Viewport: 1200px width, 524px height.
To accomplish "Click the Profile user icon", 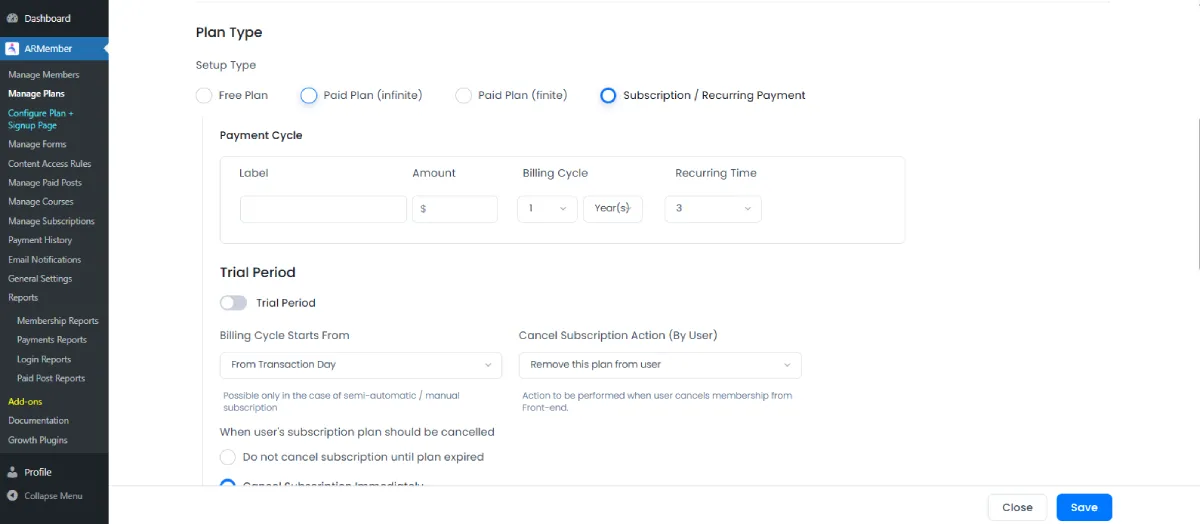I will [x=12, y=472].
